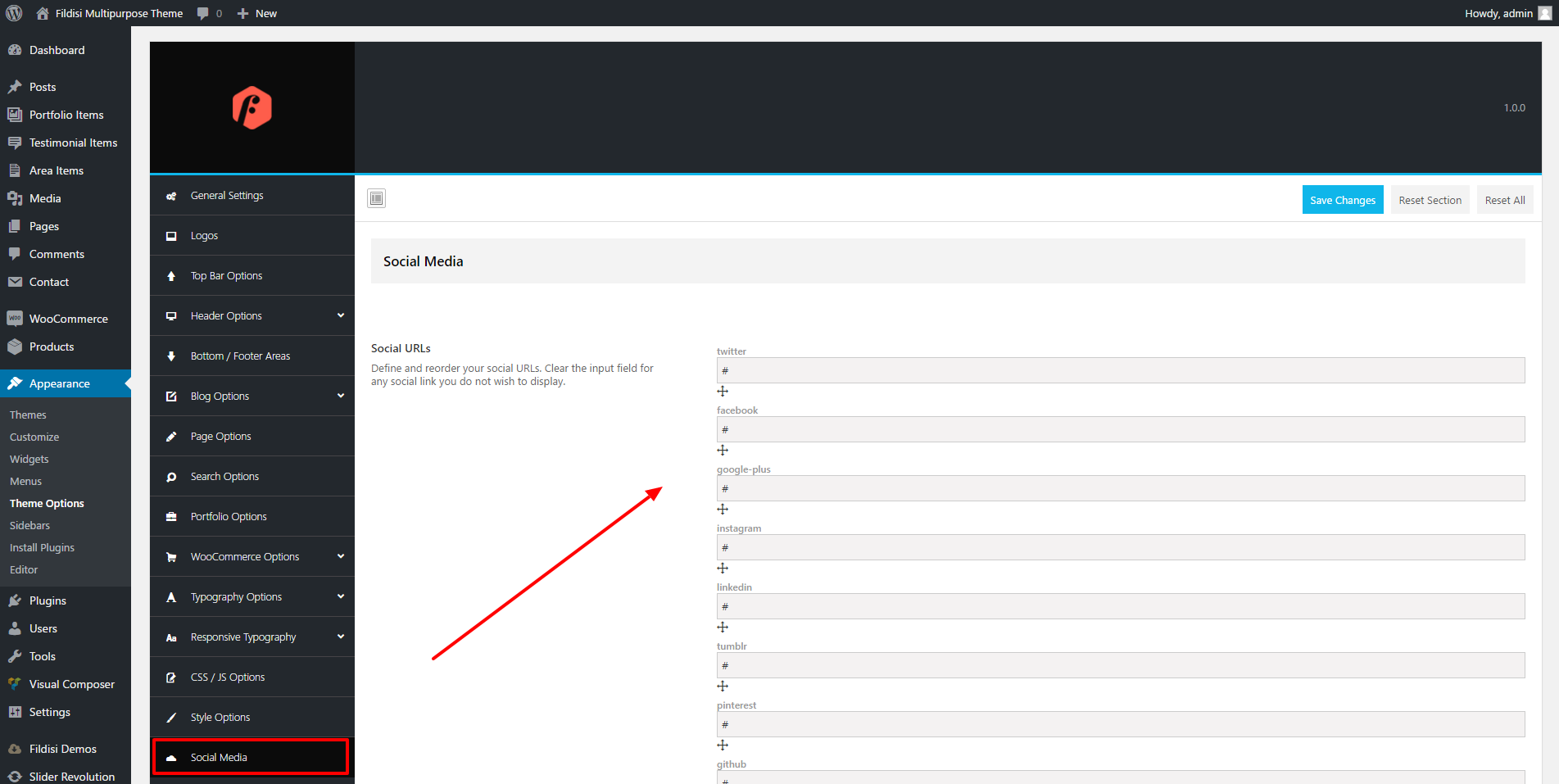Open the Logos options tab
Screen dimensions: 1559x784
pos(252,236)
